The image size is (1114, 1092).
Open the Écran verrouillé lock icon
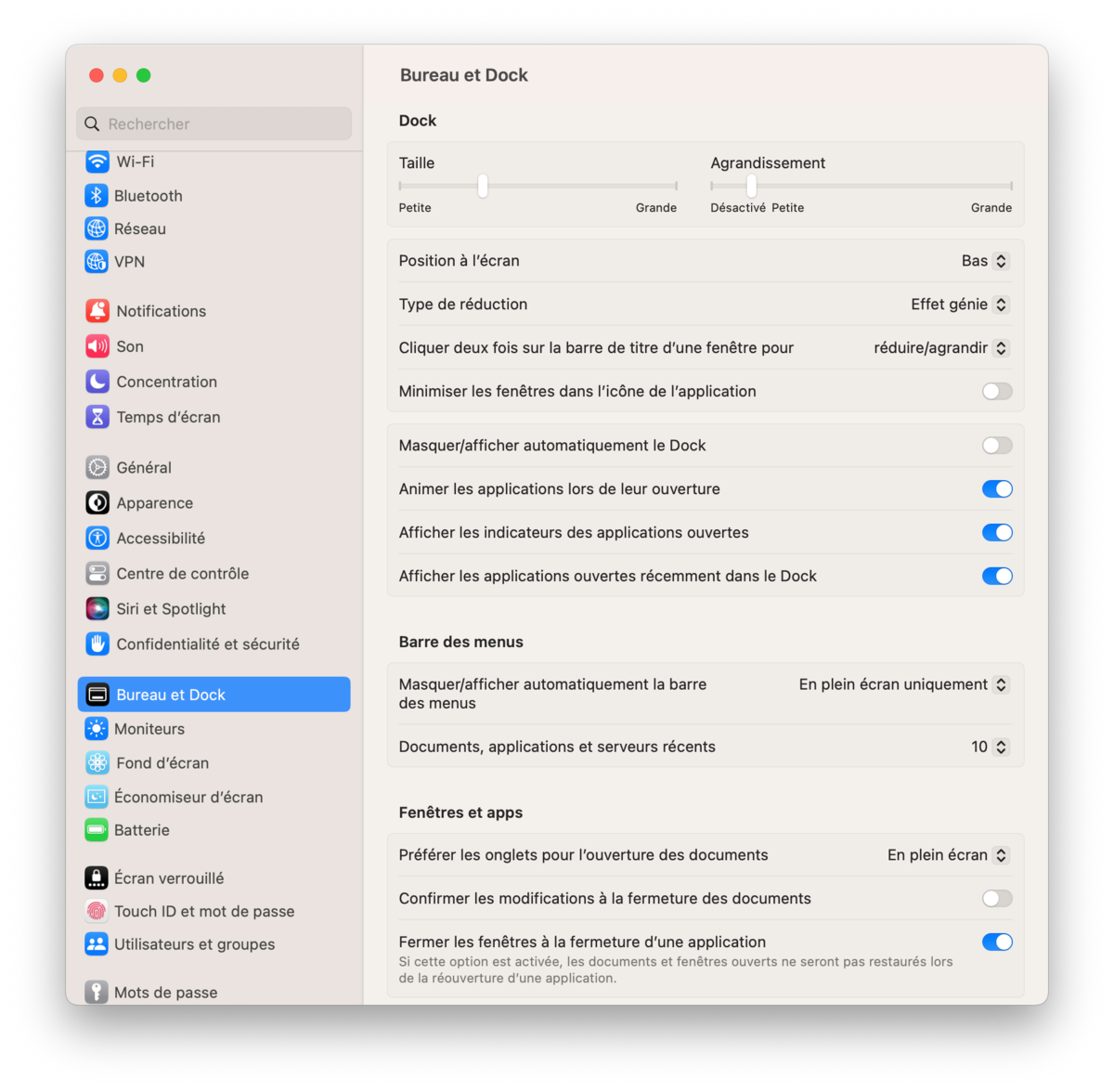pos(97,877)
